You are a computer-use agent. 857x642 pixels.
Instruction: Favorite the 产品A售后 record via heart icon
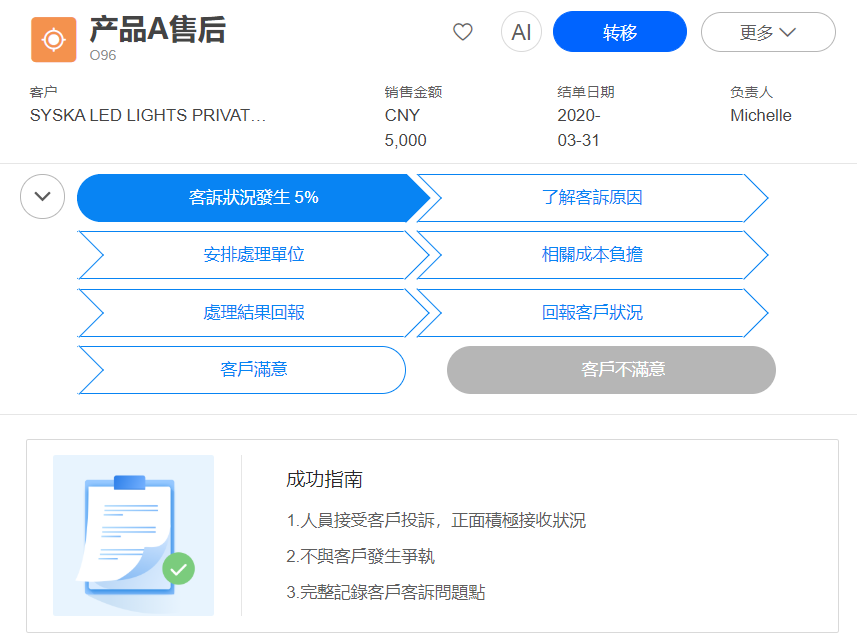point(462,31)
